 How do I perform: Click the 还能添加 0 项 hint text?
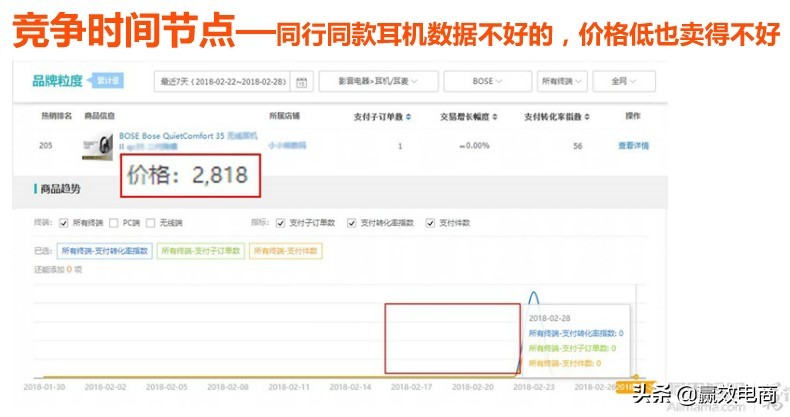click(58, 269)
